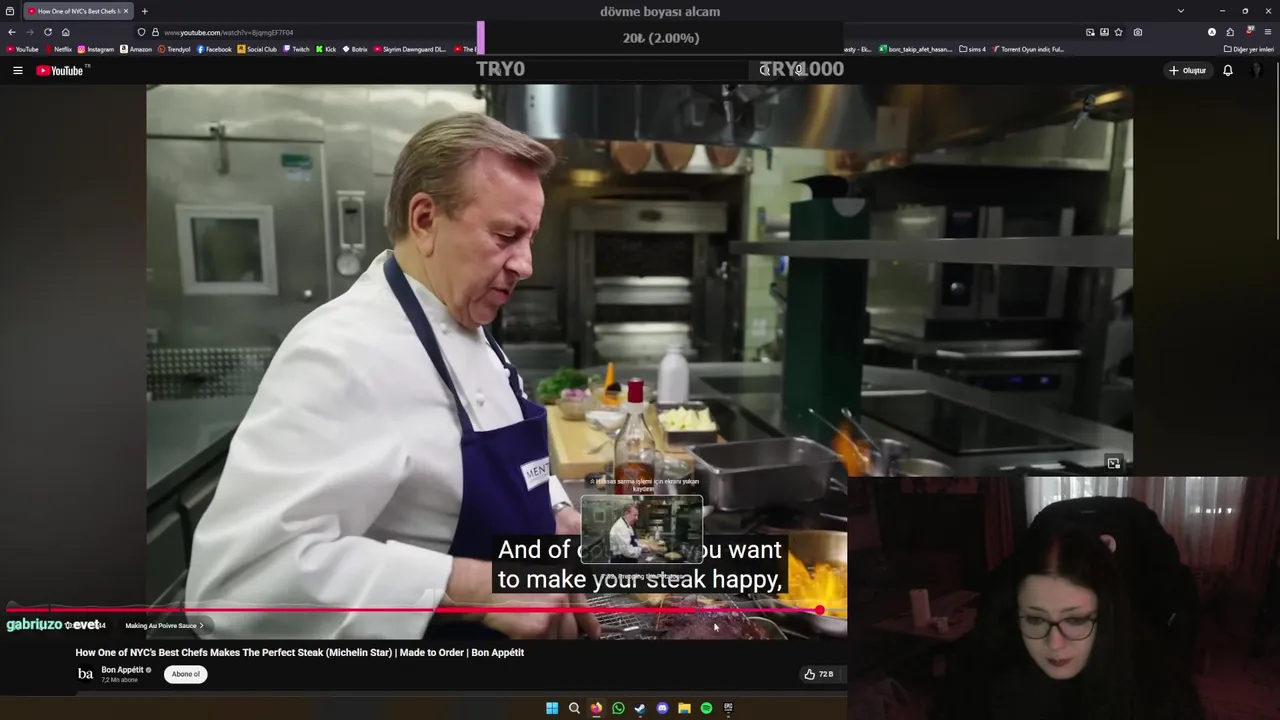This screenshot has height=720, width=1280.
Task: Like the video (72 B)
Action: point(818,674)
